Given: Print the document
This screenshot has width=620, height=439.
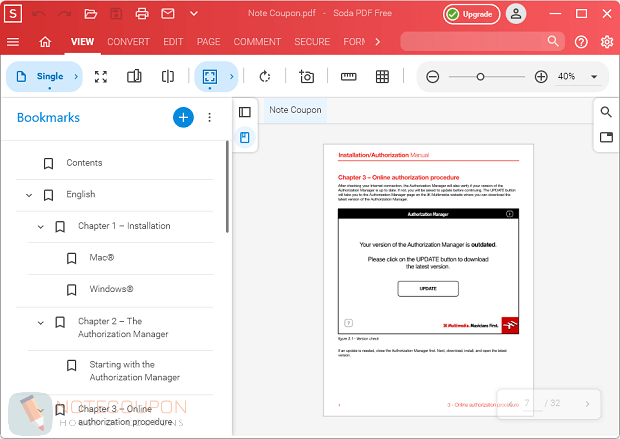Looking at the screenshot, I should (x=142, y=14).
